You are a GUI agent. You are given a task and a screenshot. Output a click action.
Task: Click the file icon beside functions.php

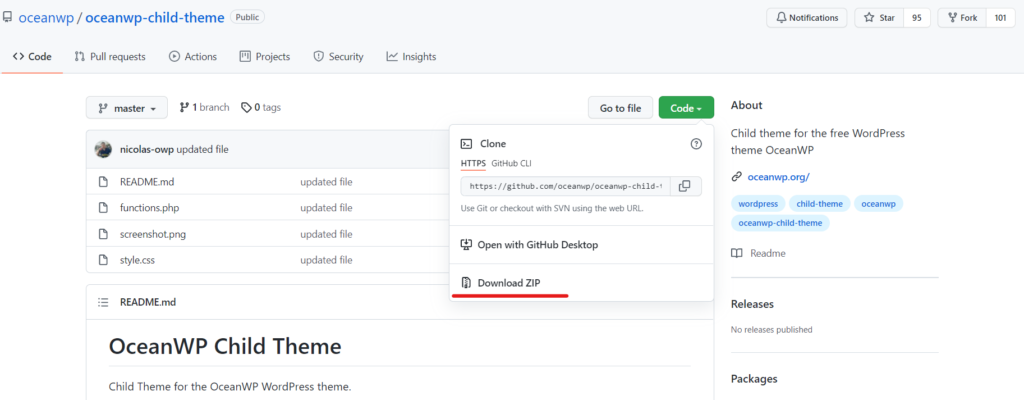pos(103,208)
